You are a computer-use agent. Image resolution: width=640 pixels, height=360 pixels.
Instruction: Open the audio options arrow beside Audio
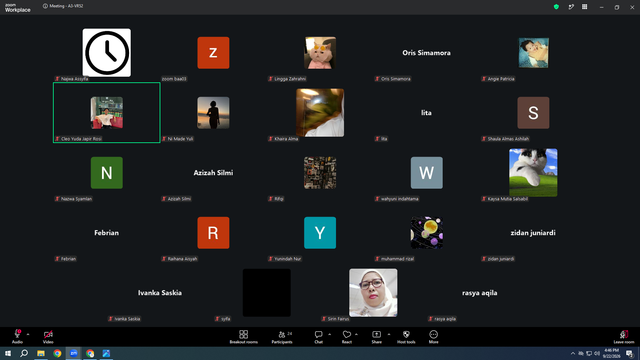(x=28, y=334)
